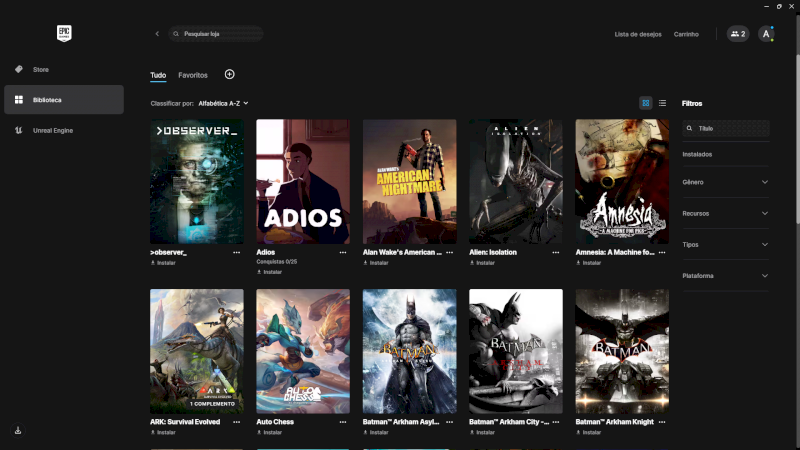Open the Store page from sidebar
The image size is (800, 450).
(x=40, y=70)
